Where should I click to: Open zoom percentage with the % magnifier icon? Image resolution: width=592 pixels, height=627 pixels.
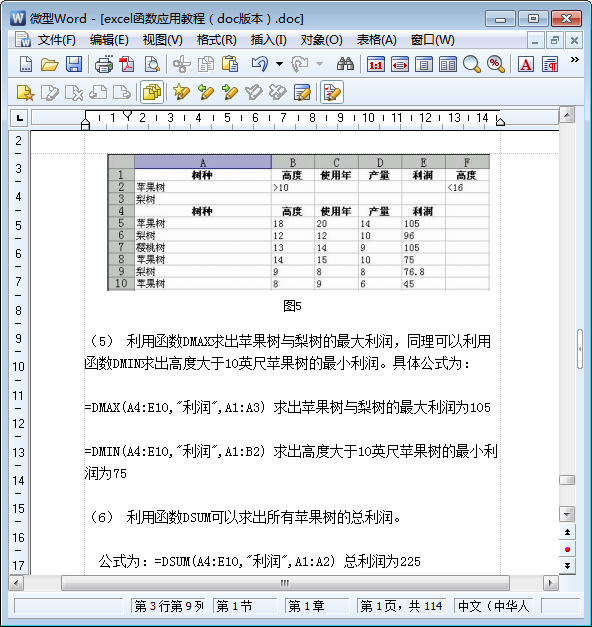(496, 64)
